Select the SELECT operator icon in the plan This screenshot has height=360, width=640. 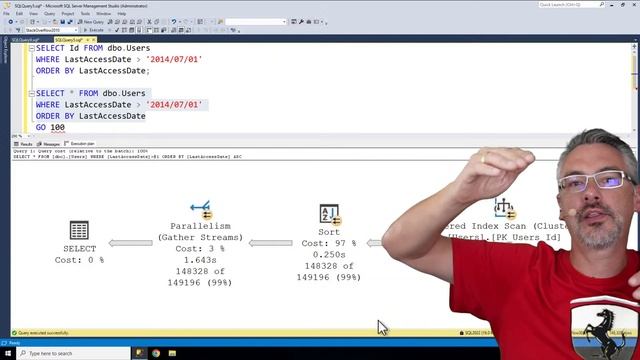pos(79,230)
